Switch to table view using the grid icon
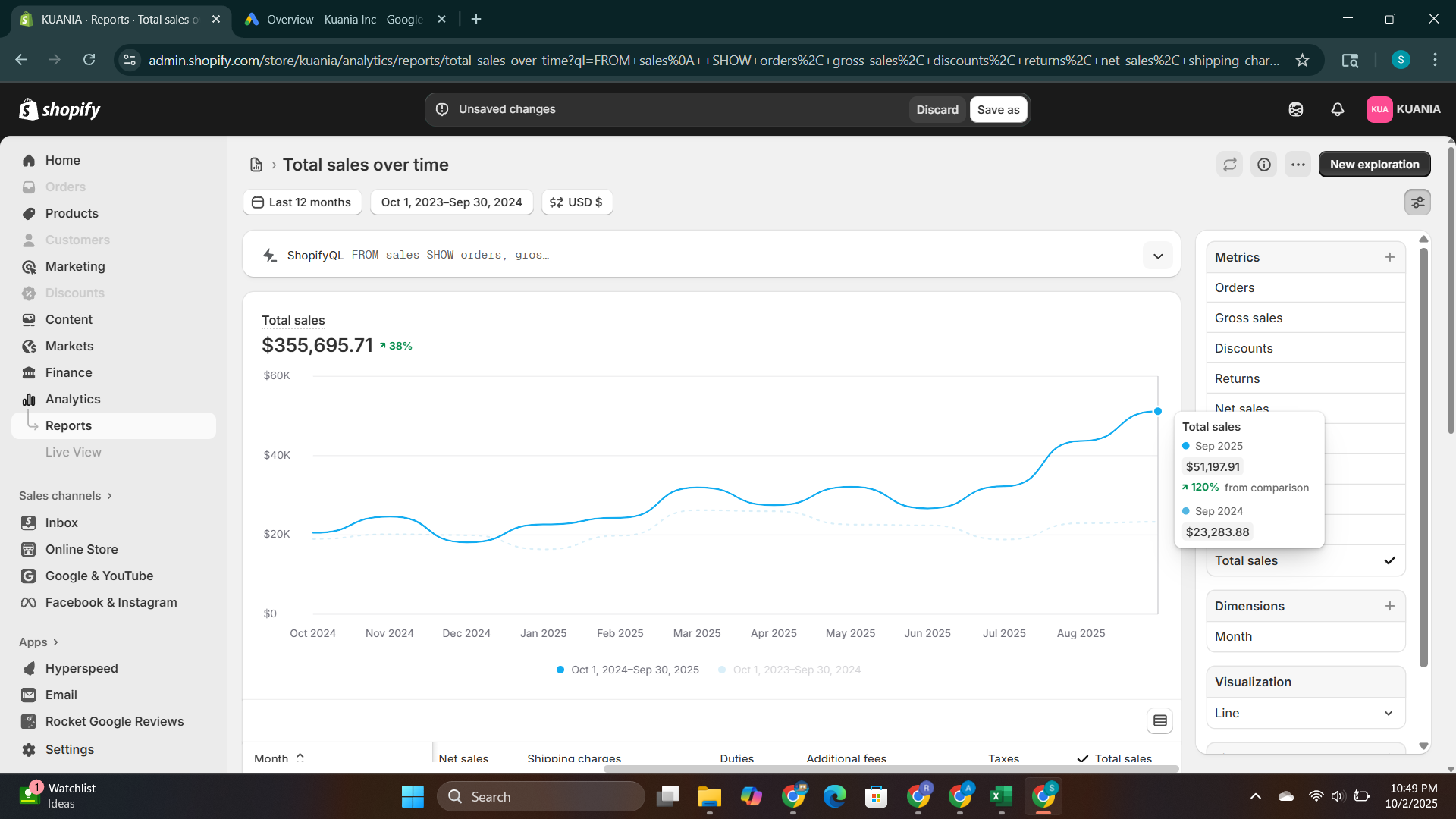 (1159, 720)
